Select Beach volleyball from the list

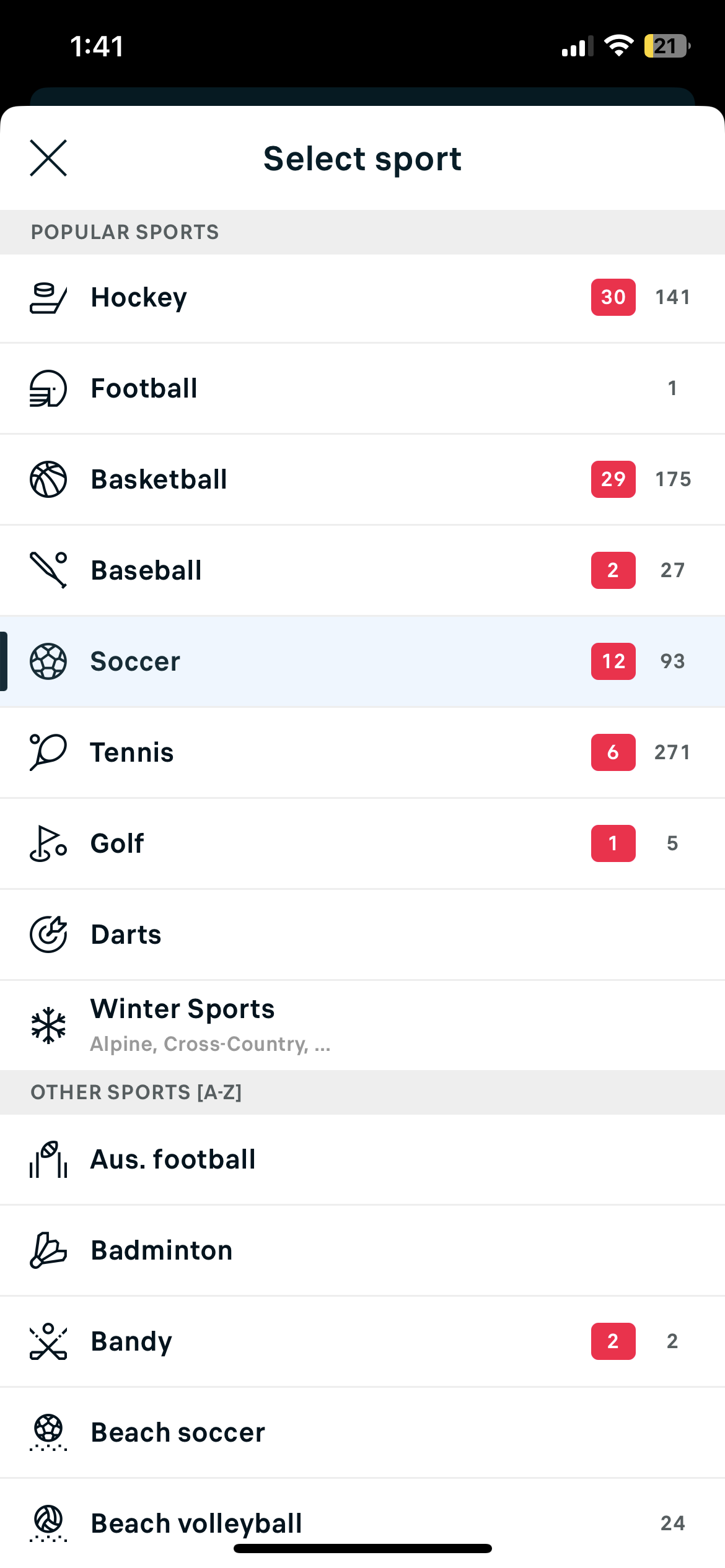click(196, 1523)
